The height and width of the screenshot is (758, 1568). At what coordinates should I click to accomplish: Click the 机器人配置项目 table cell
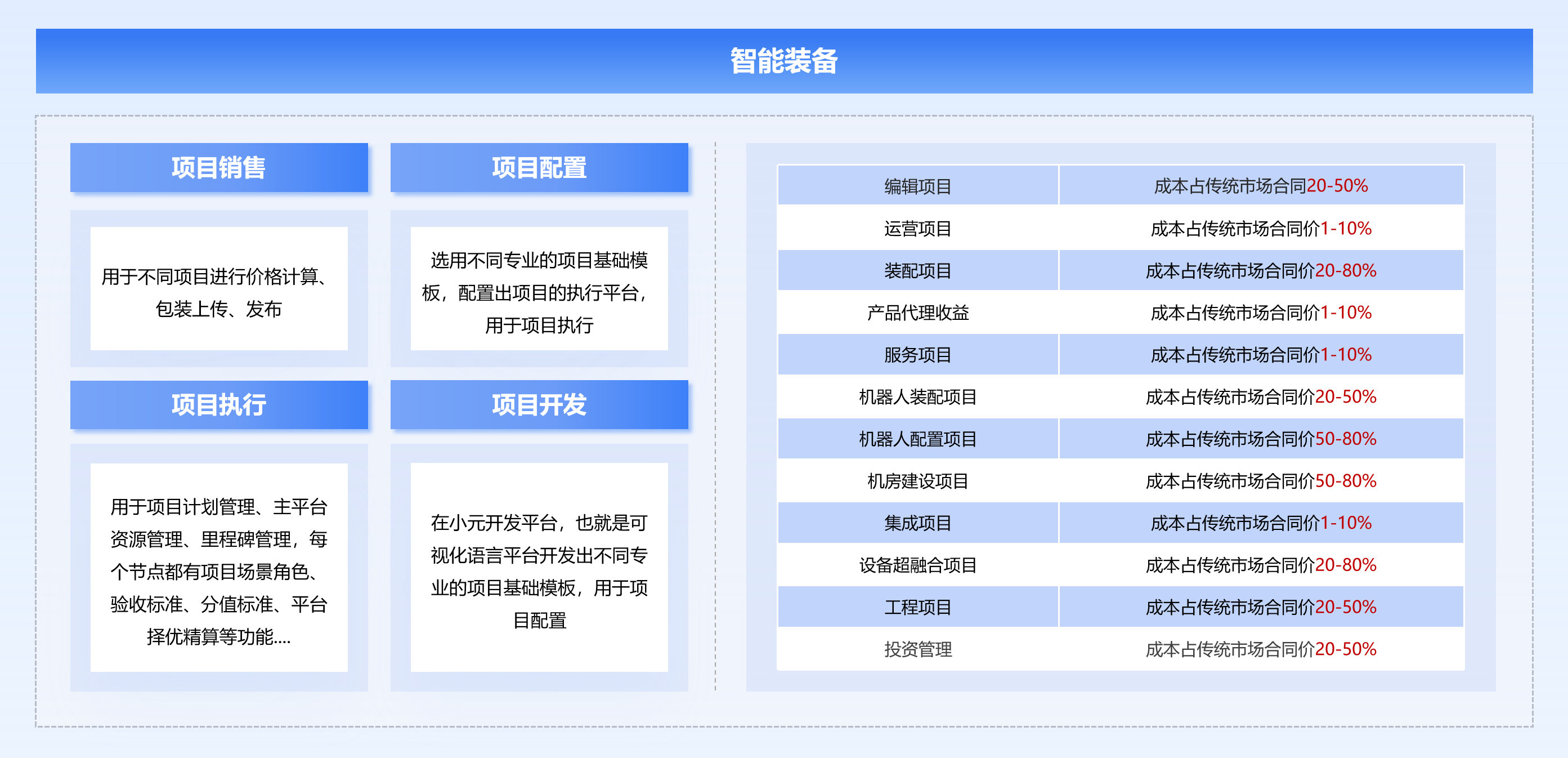click(x=918, y=438)
